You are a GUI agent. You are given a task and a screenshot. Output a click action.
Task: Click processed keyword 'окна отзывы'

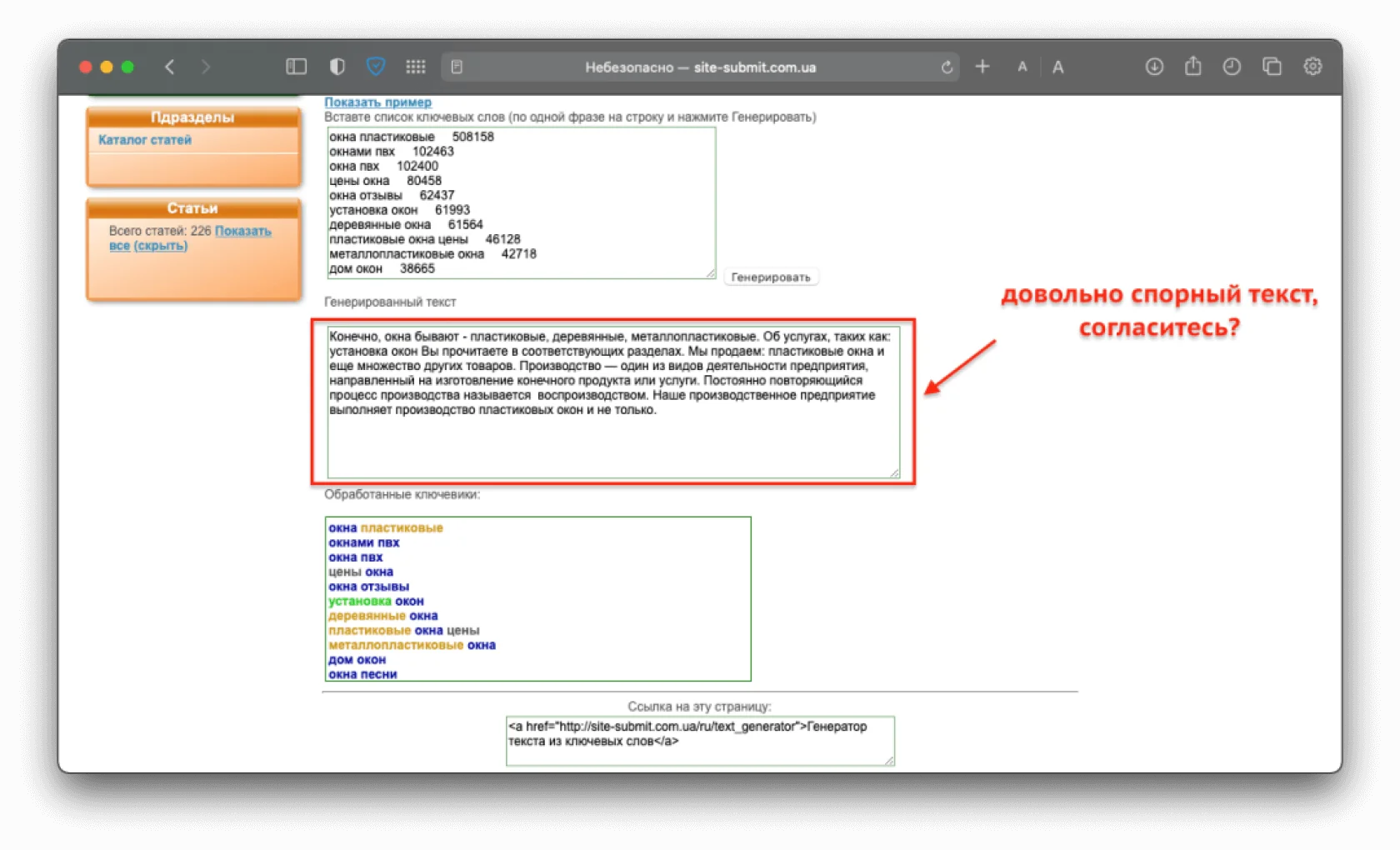pos(369,587)
